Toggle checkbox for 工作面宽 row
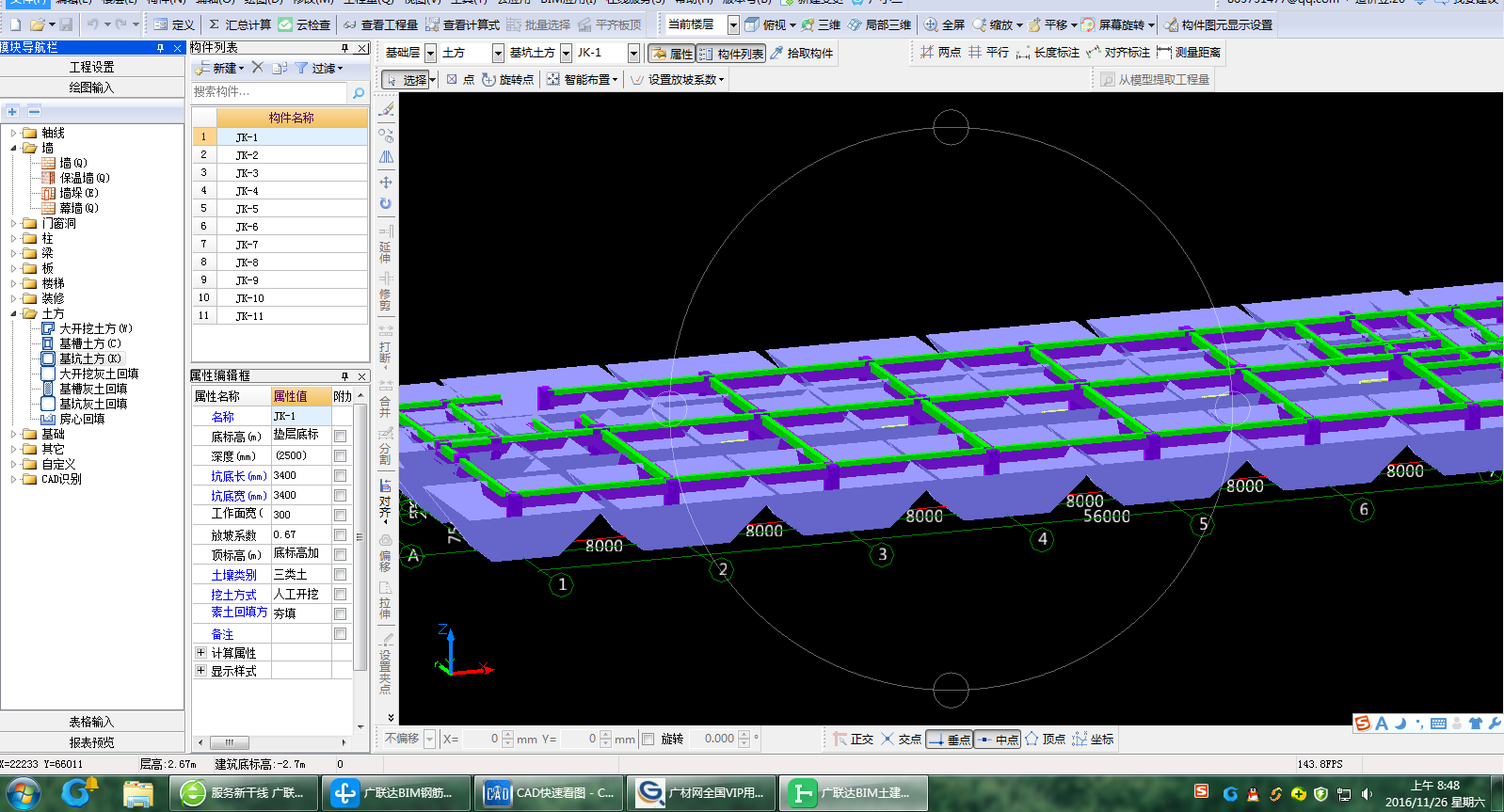This screenshot has height=812, width=1504. coord(340,515)
